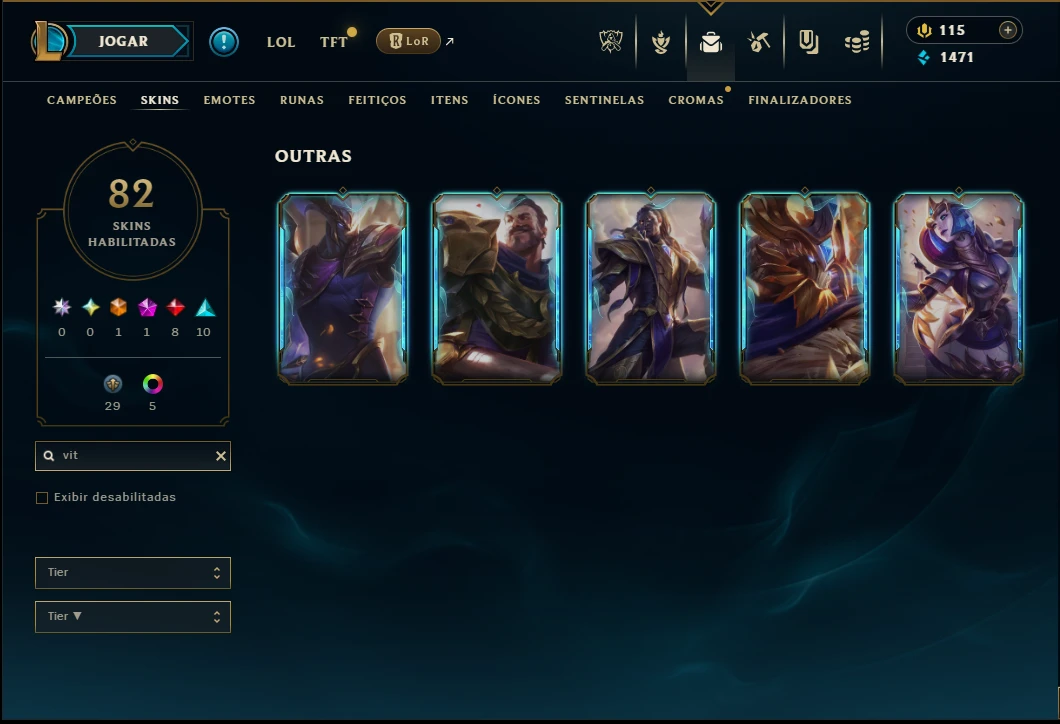Viewport: 1060px width, 724px height.
Task: Select the first skin card under Outras
Action: tap(343, 289)
